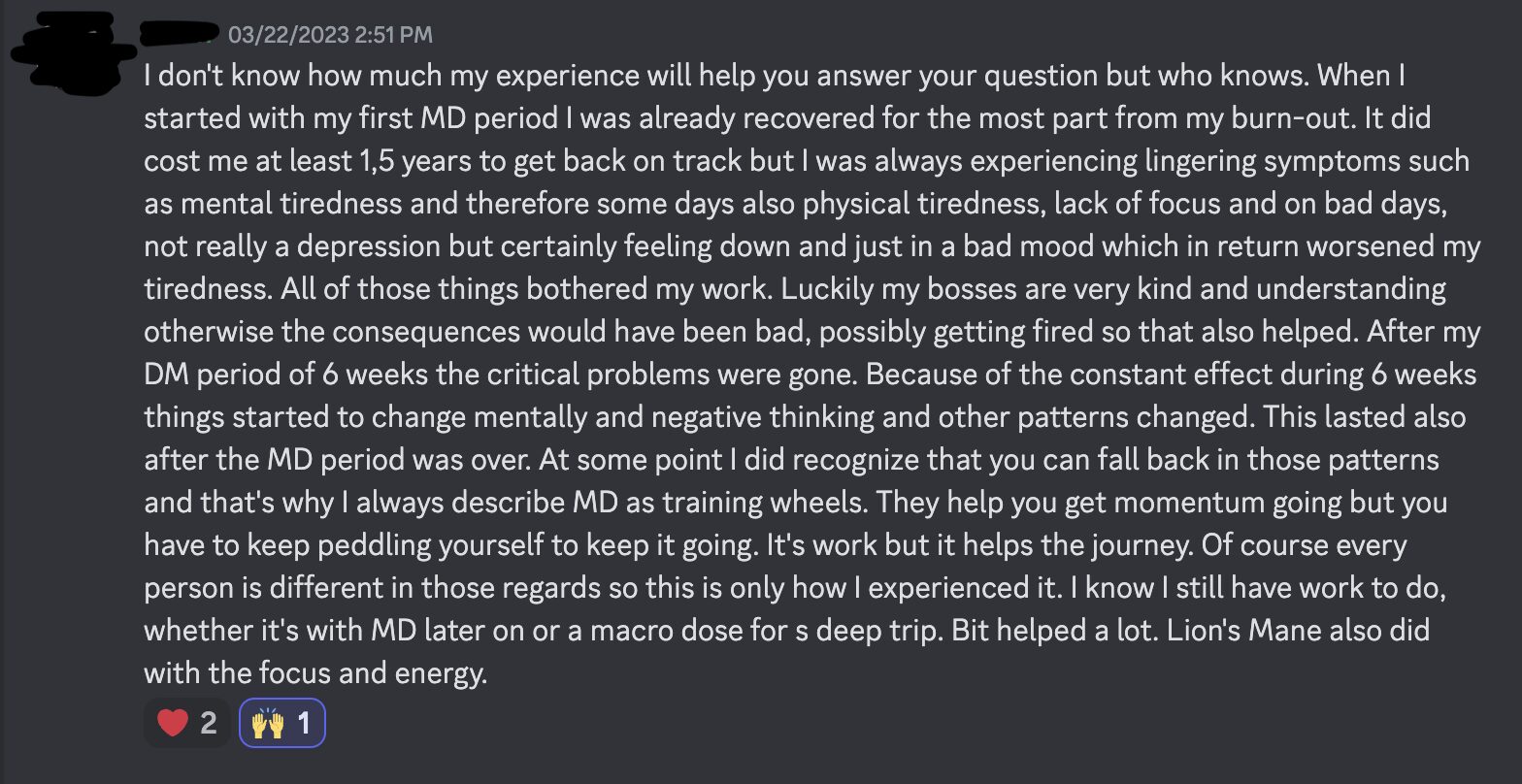1522x784 pixels.
Task: Click the redacted username above the message
Action: [x=180, y=35]
